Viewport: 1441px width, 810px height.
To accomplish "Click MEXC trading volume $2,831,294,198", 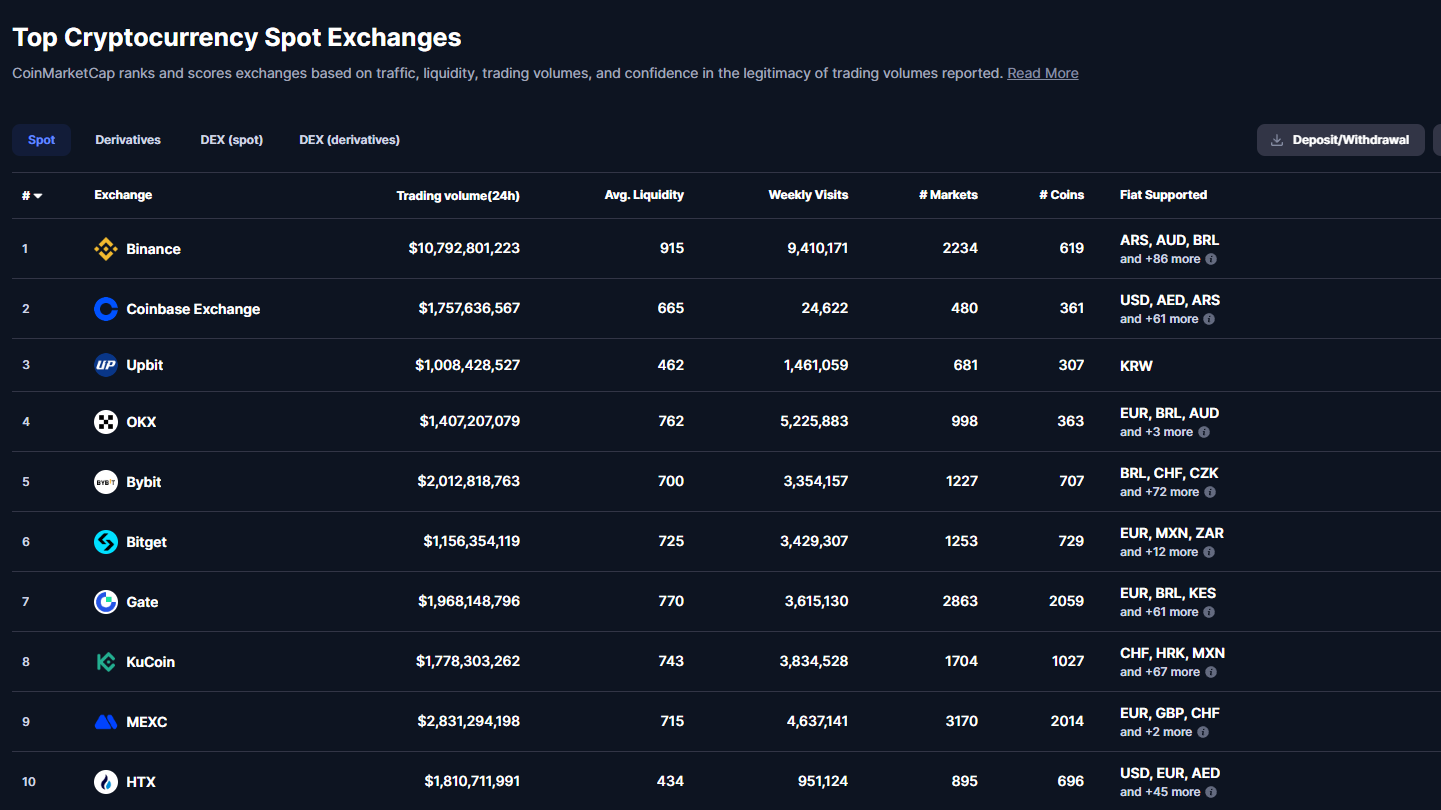I will [x=469, y=721].
